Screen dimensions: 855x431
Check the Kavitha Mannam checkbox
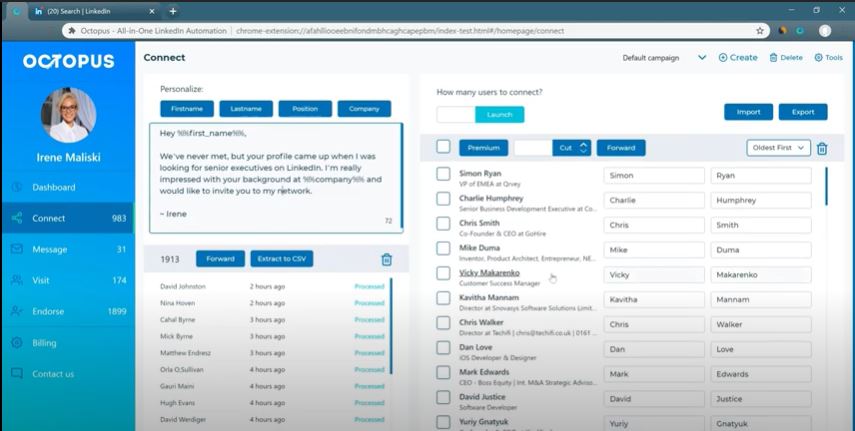click(443, 298)
